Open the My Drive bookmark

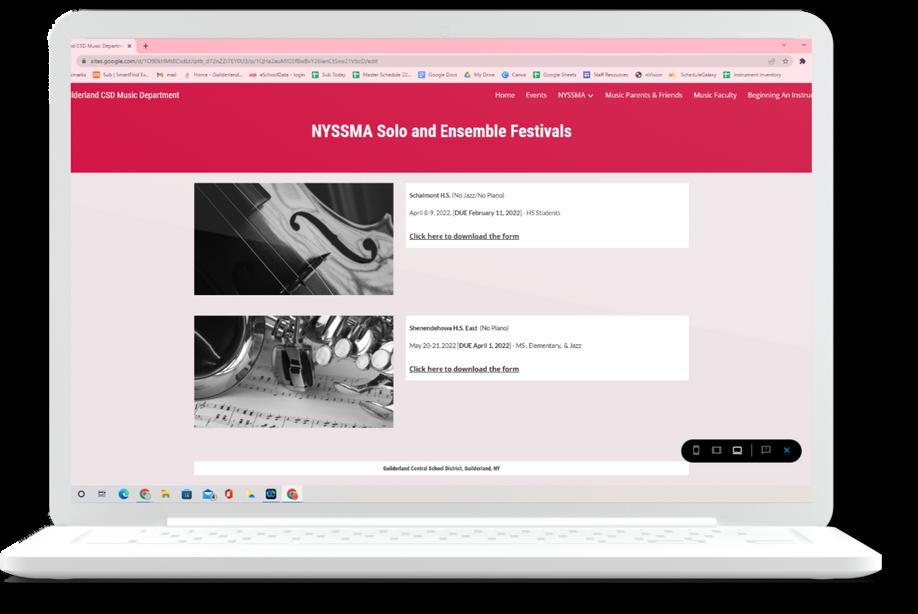[x=480, y=75]
